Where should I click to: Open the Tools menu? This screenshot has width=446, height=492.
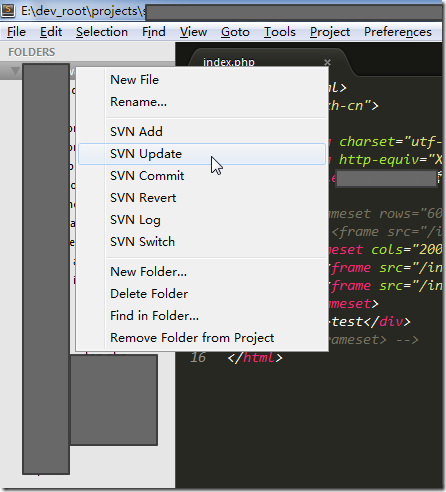pyautogui.click(x=280, y=32)
